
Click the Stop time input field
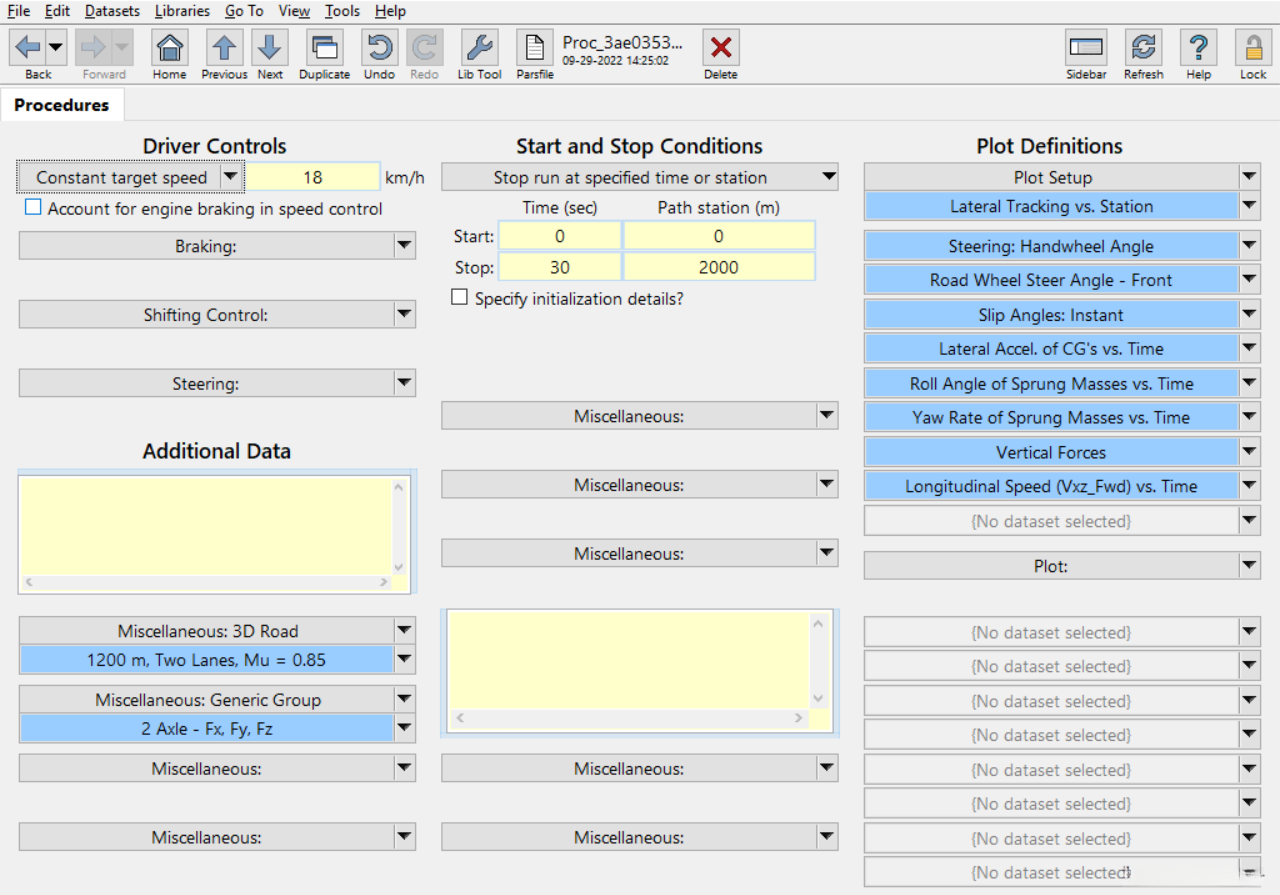click(x=559, y=267)
